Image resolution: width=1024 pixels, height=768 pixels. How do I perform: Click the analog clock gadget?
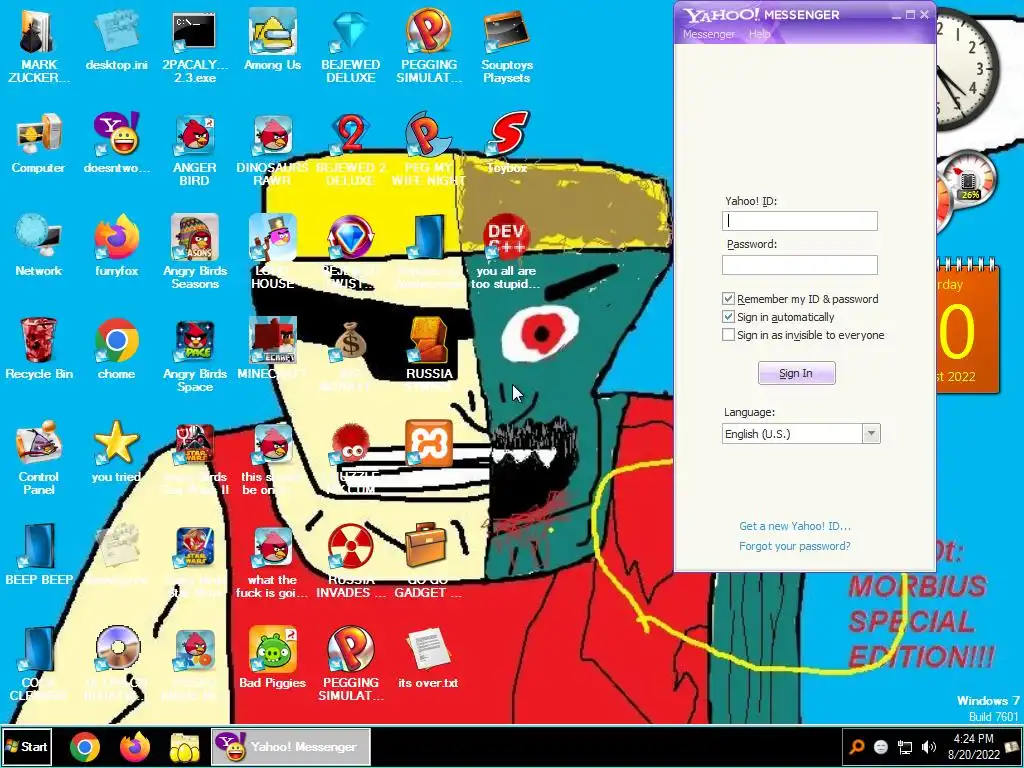tap(968, 69)
